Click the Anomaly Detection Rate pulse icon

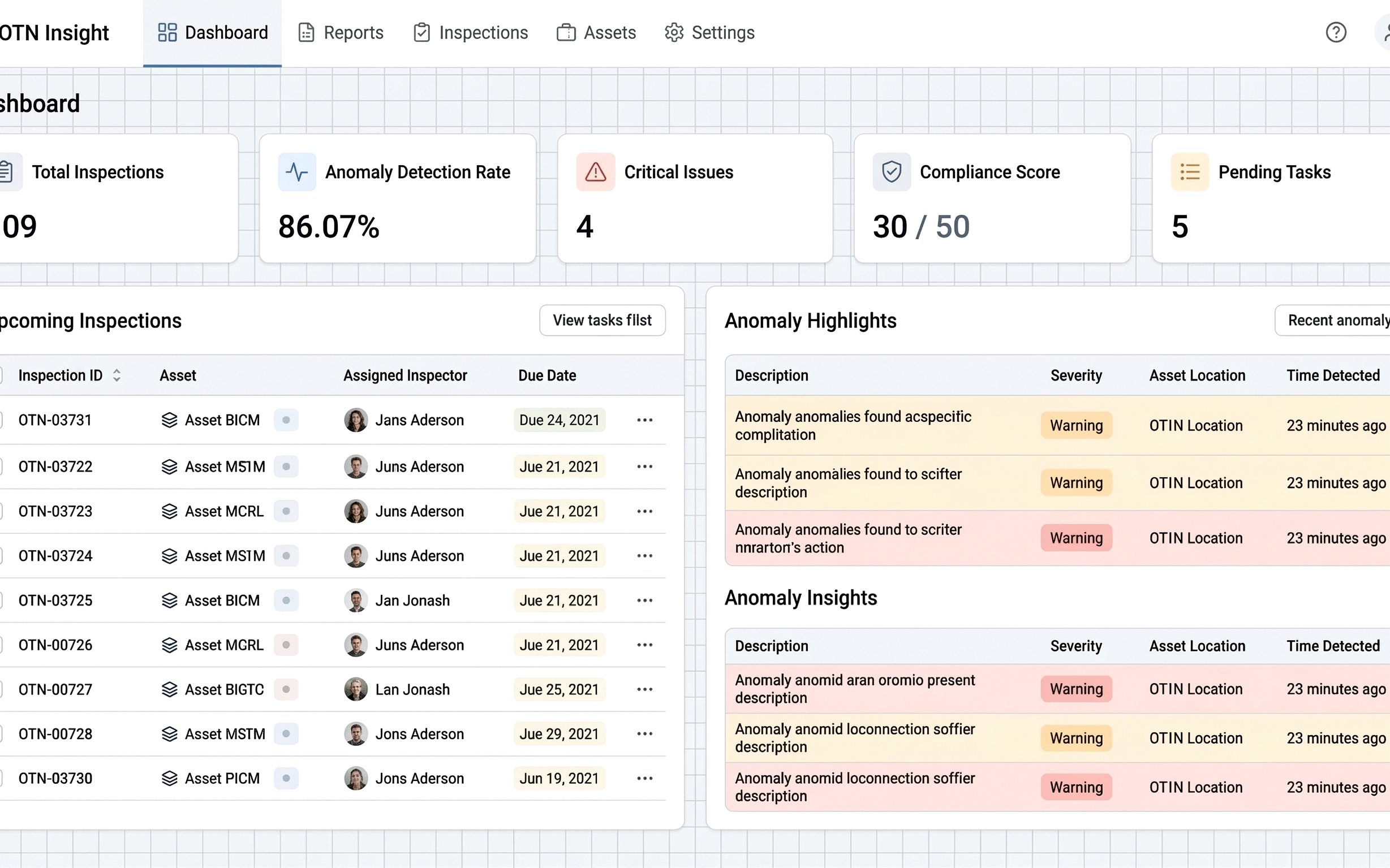point(296,171)
